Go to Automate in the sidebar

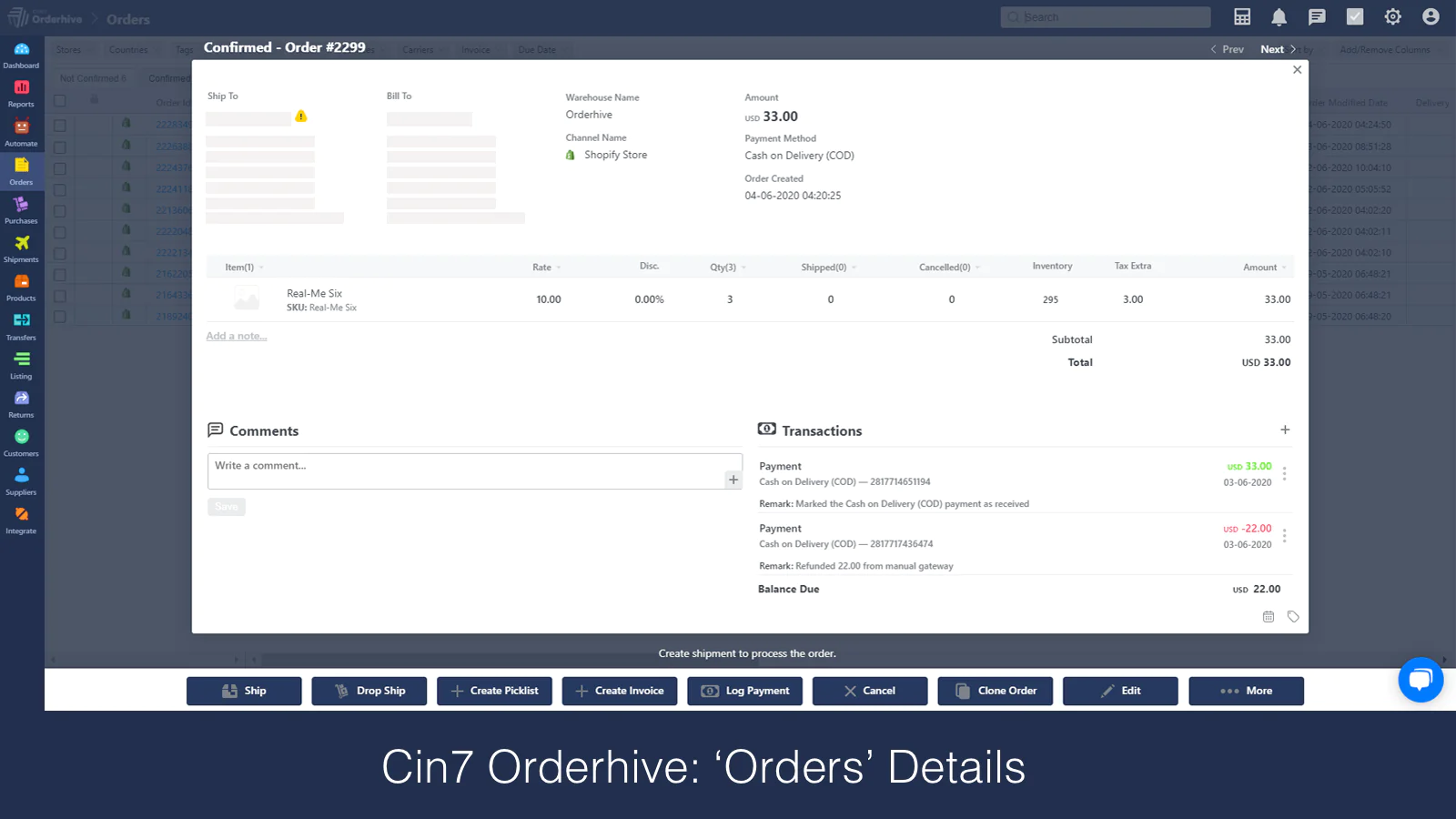21,133
